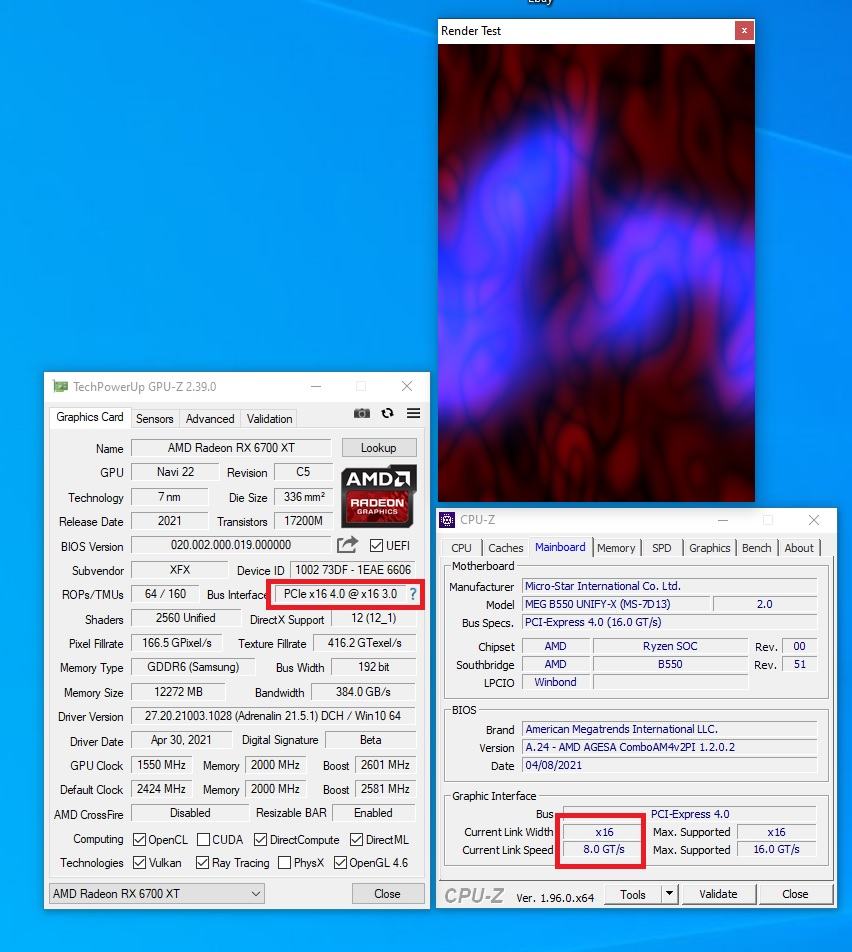Click the GPU-Z title bar app icon
Viewport: 852px width, 952px height.
tap(60, 386)
